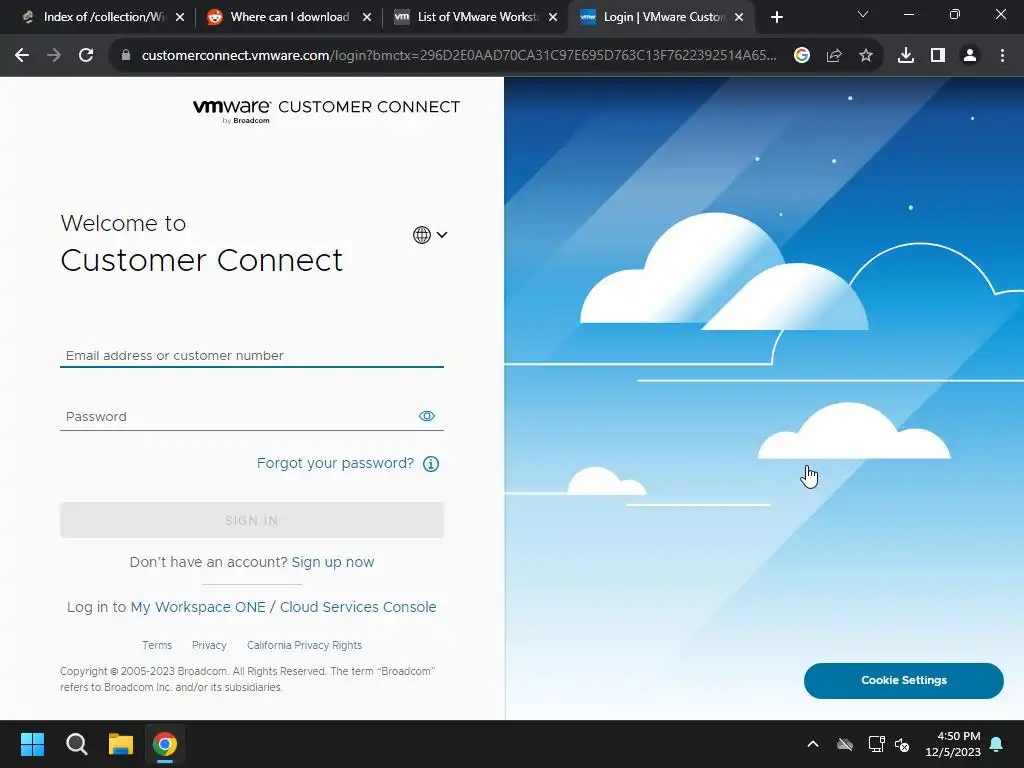Show hidden system tray icons
Image resolution: width=1024 pixels, height=768 pixels.
[x=813, y=744]
